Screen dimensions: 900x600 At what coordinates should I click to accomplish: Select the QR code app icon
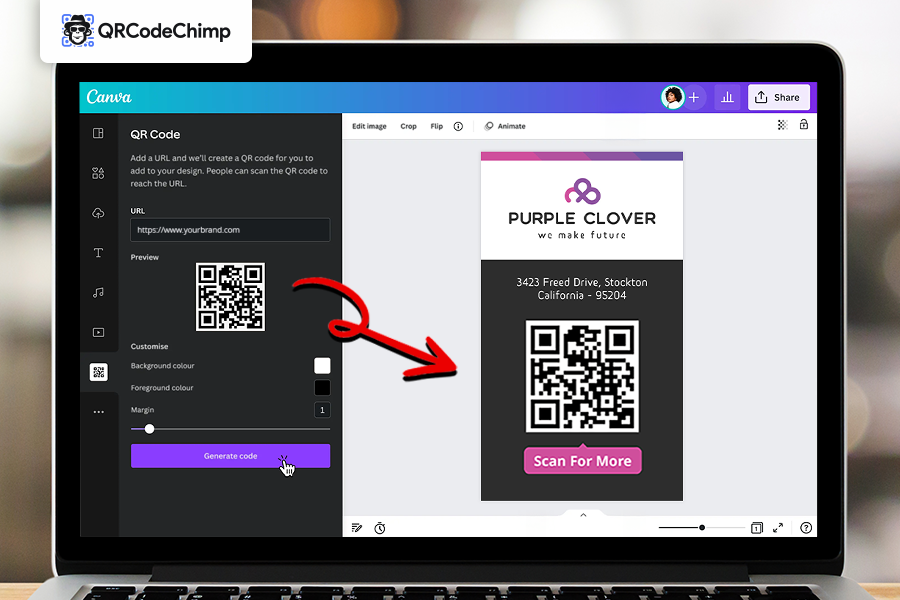point(98,372)
